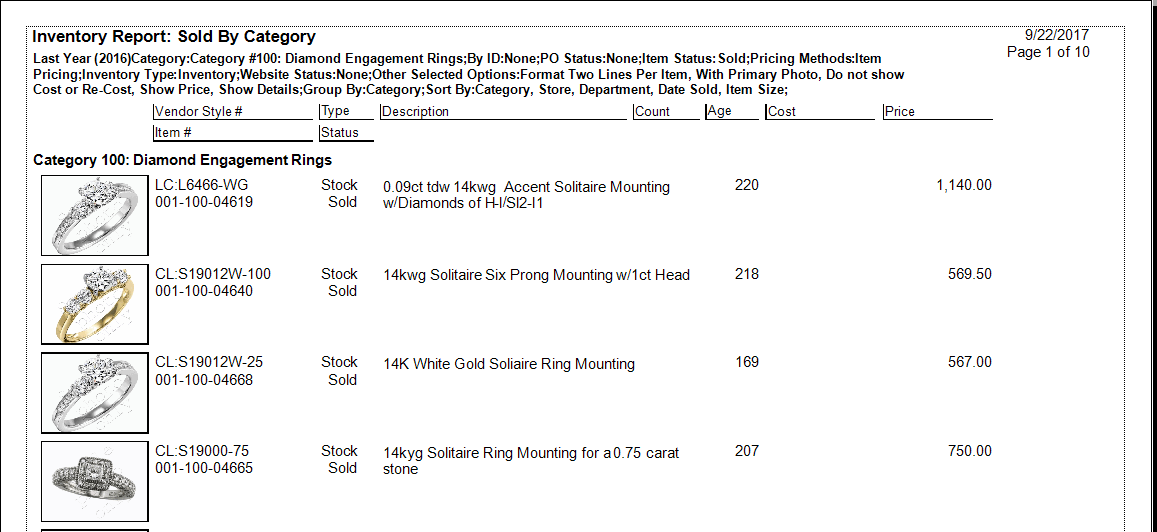Select the Age column header
1157x532 pixels.
720,112
